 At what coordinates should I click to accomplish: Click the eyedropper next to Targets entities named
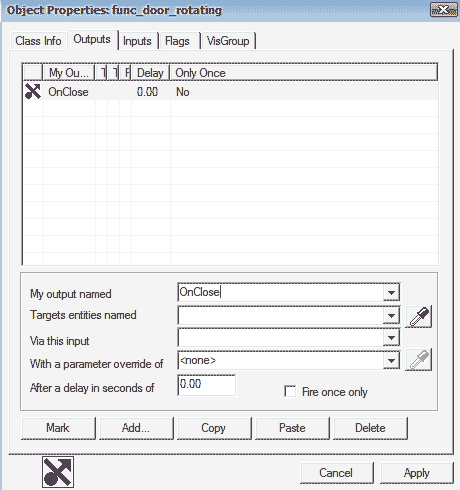[419, 316]
